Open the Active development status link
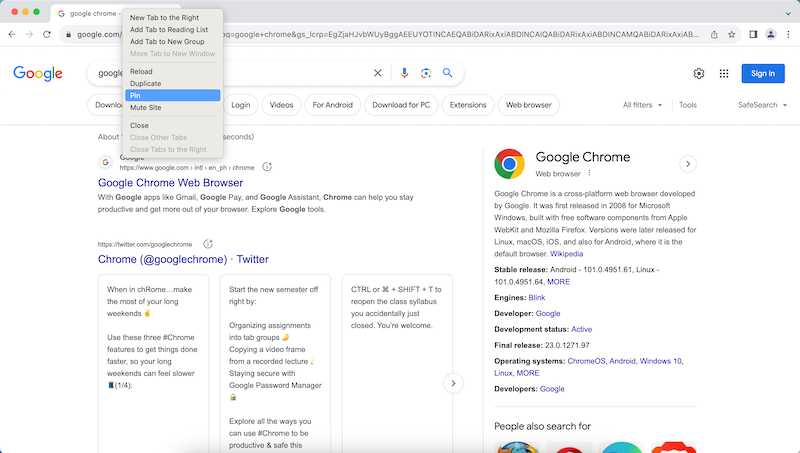Image resolution: width=800 pixels, height=453 pixels. (582, 329)
